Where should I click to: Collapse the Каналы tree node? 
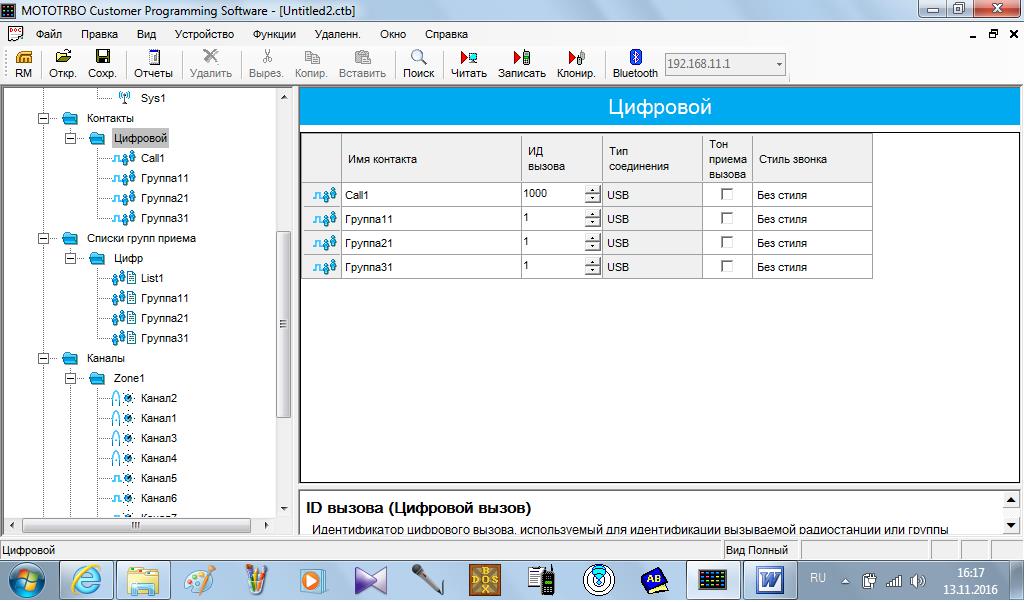[43, 358]
